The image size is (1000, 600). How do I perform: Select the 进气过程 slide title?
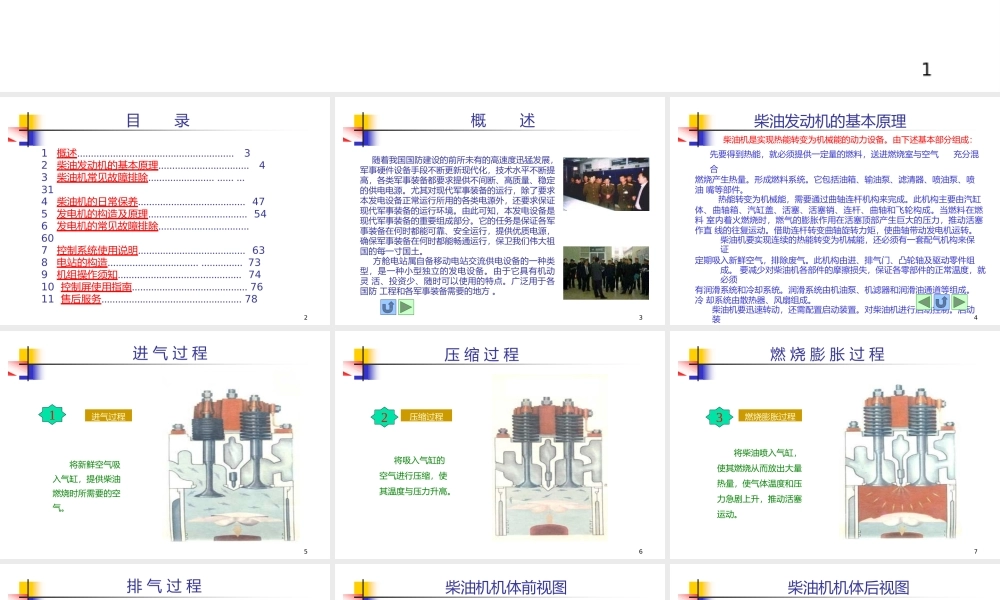click(170, 353)
